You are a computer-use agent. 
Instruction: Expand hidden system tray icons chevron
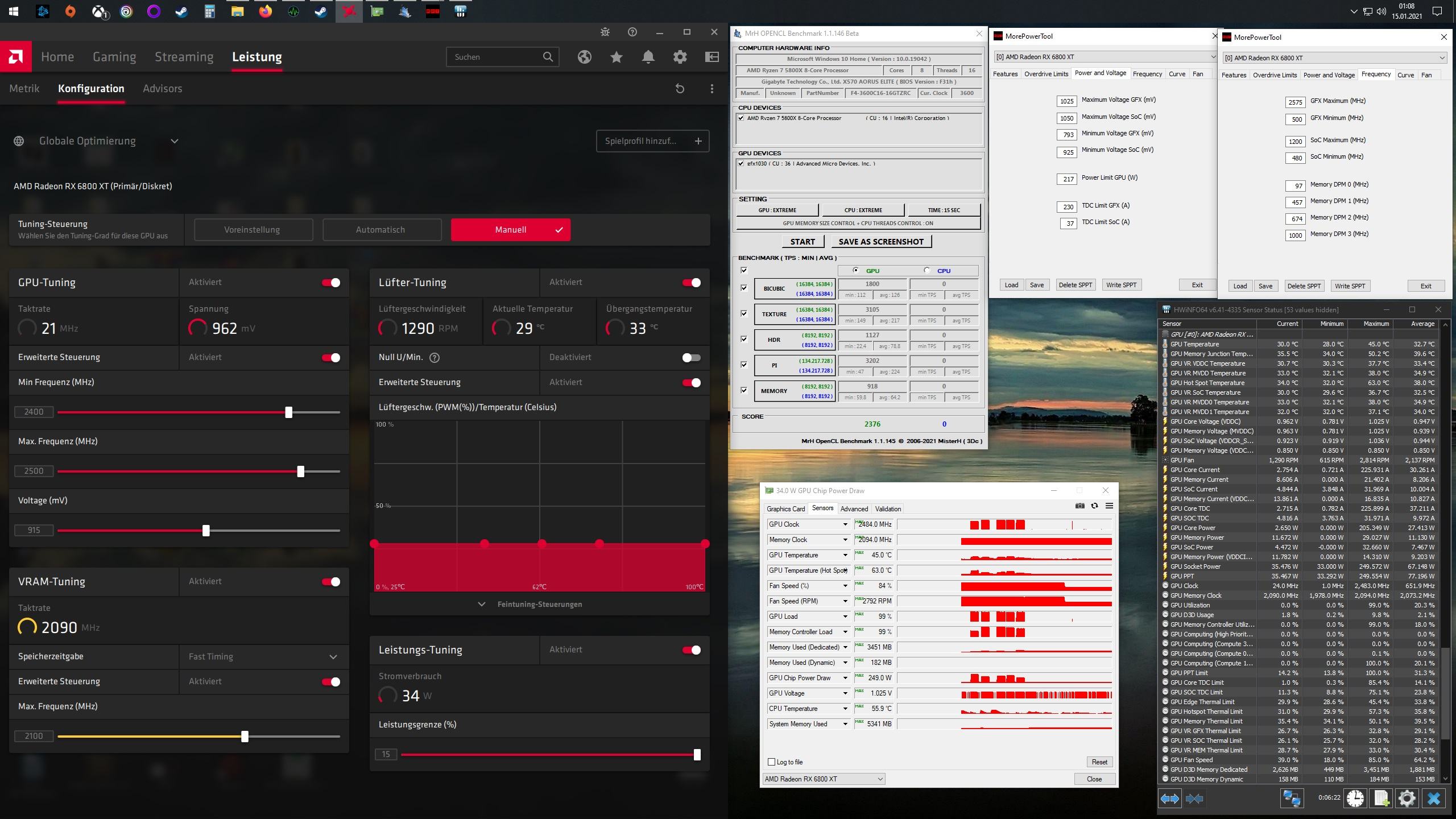point(1354,11)
